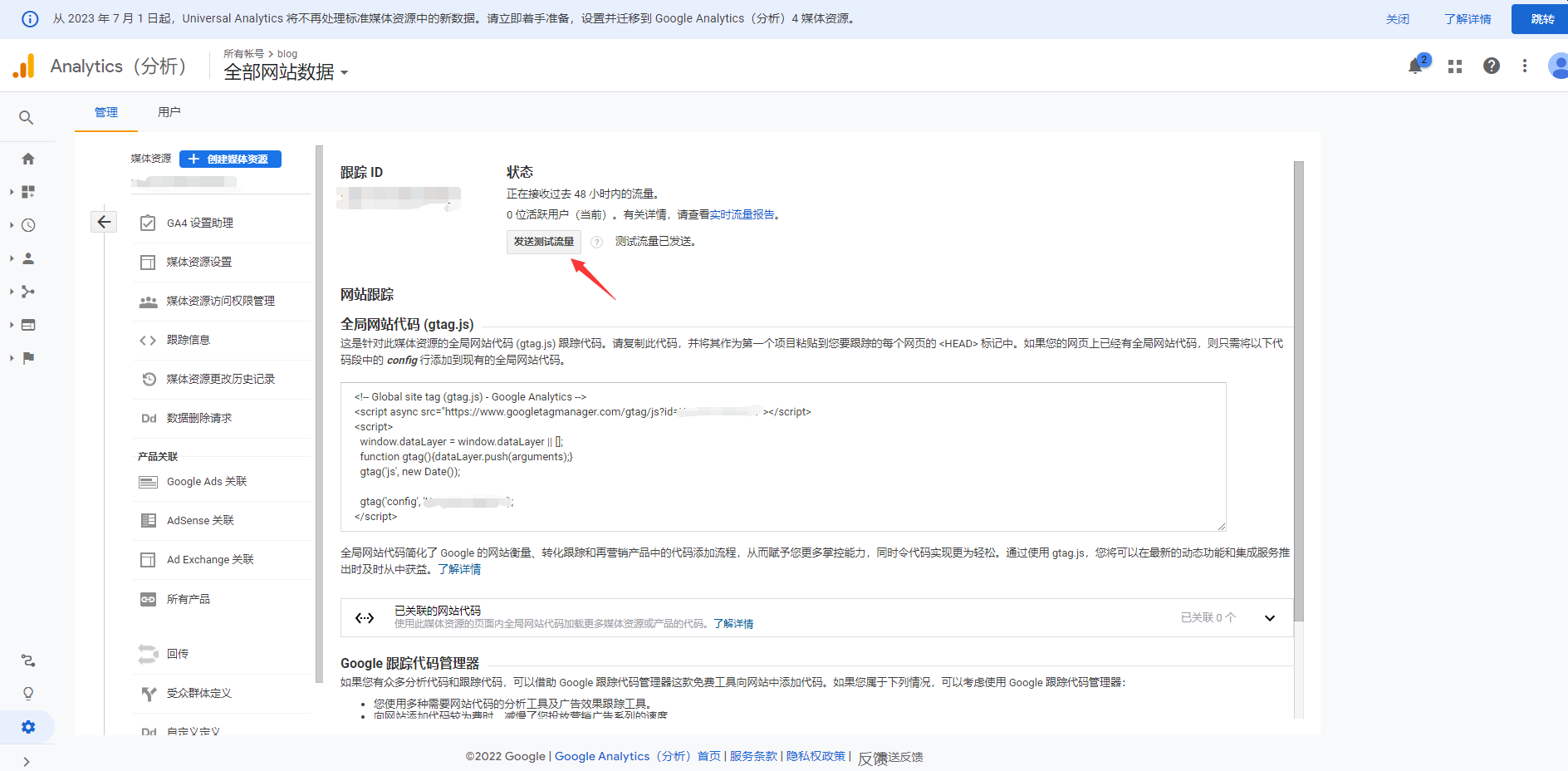
Task: Expand the Behavior sidebar arrow
Action: tap(12, 325)
